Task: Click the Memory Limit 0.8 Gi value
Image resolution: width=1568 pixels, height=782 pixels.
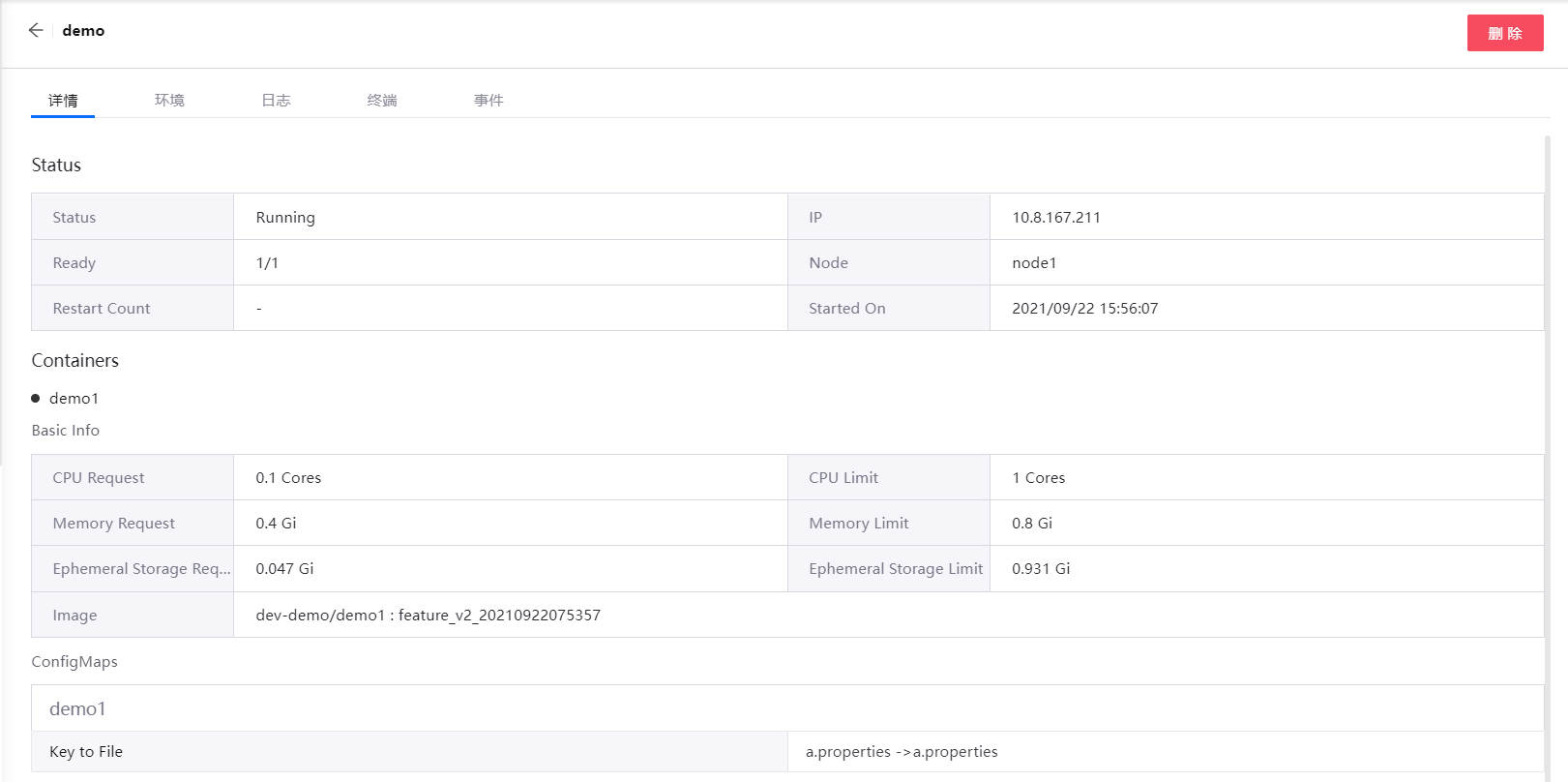Action: coord(1031,524)
